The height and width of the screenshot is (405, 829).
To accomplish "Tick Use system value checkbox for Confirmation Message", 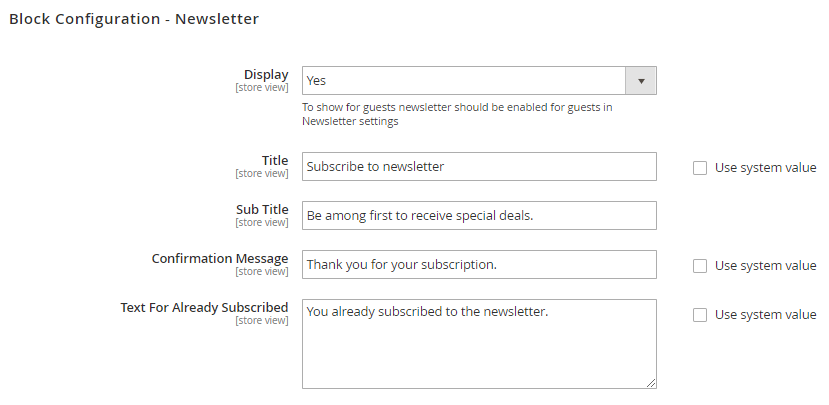I will tap(700, 266).
